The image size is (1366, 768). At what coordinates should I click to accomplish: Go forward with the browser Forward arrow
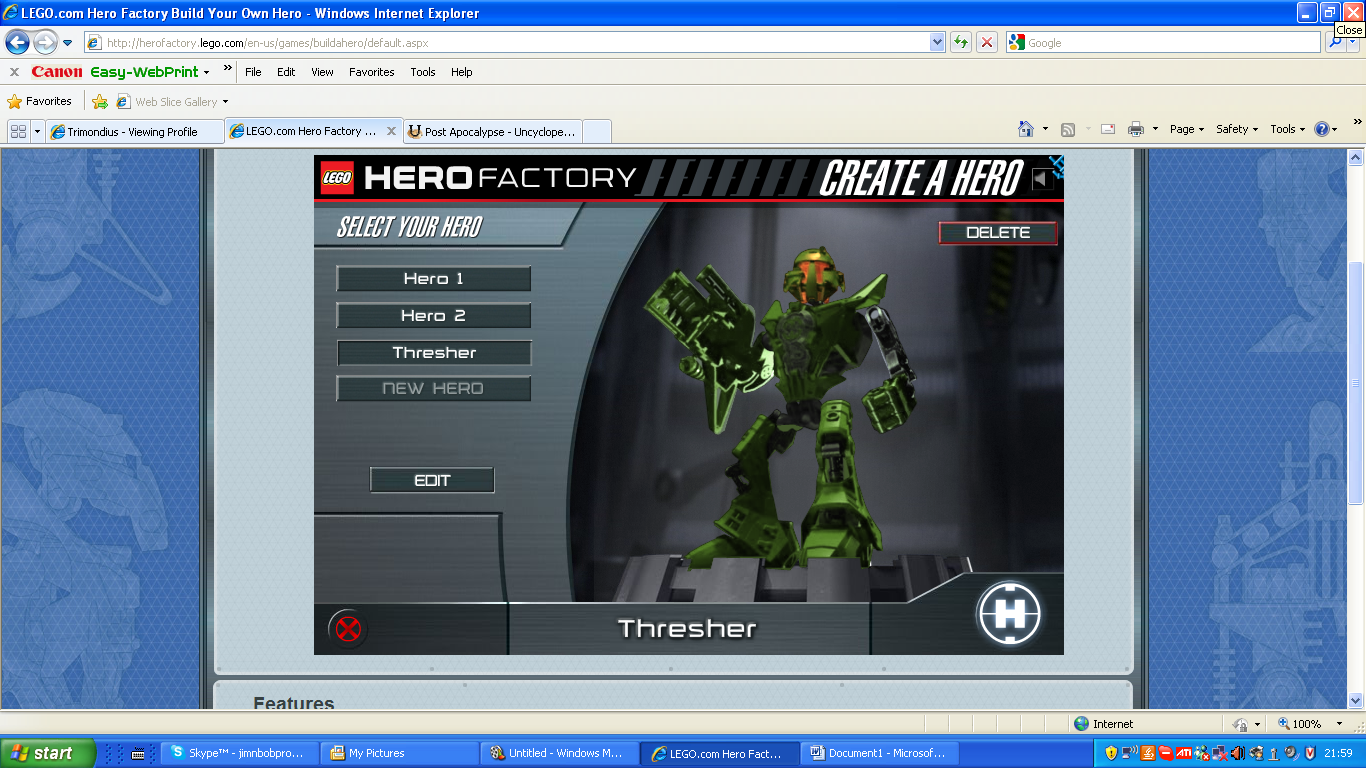(x=45, y=42)
